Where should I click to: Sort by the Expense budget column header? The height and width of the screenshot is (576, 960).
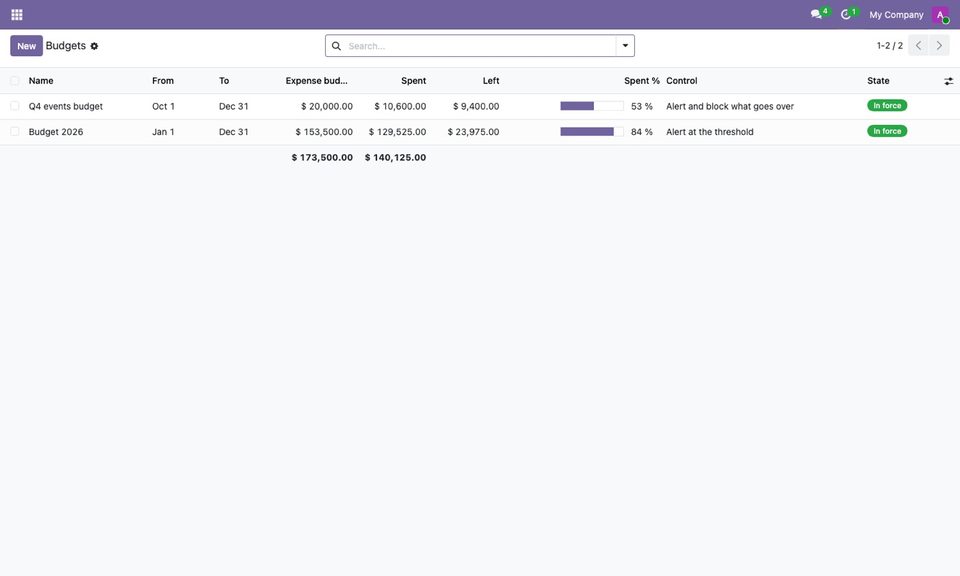(316, 81)
